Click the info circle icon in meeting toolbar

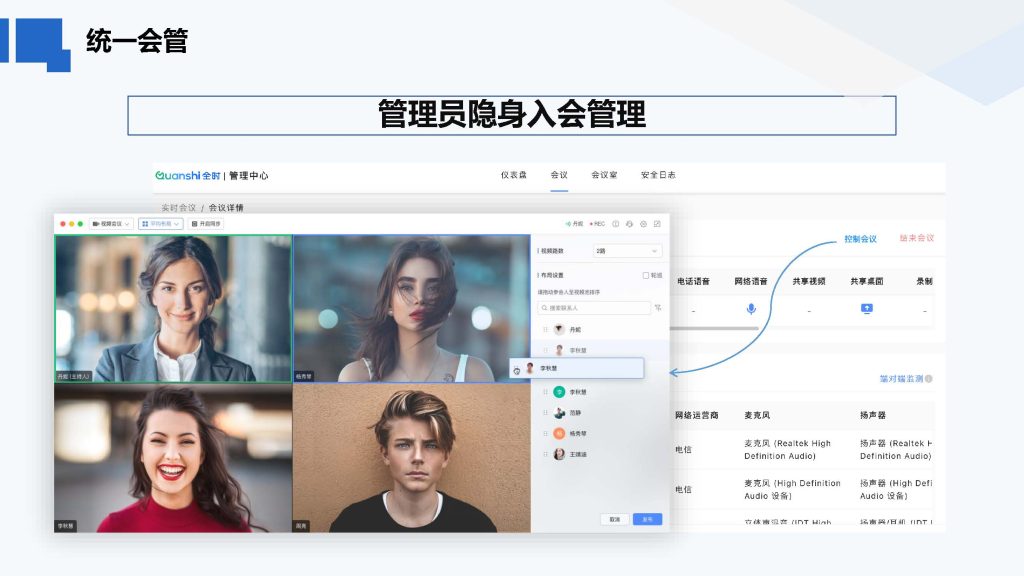pyautogui.click(x=615, y=224)
